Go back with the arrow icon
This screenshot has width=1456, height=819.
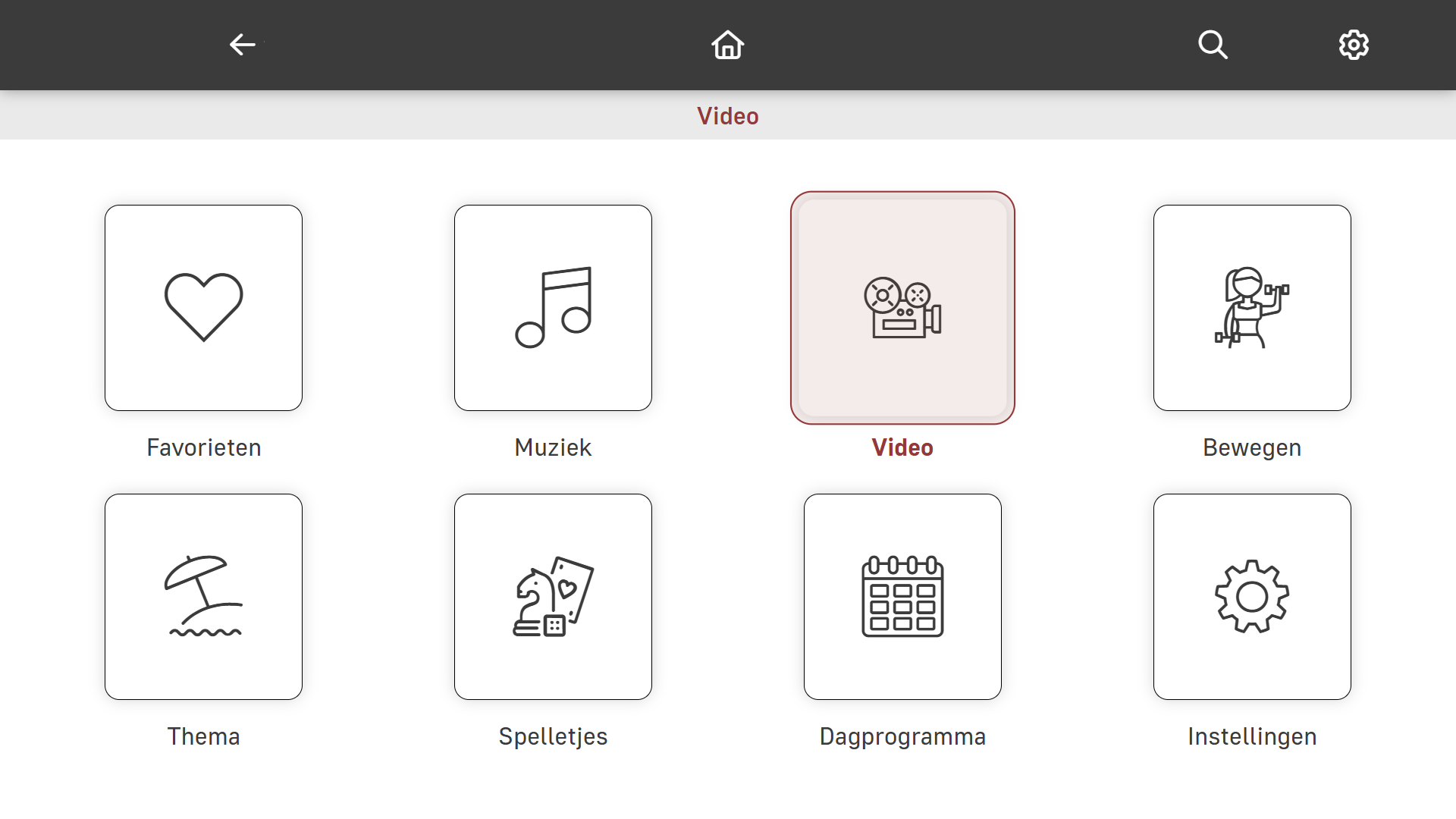[243, 45]
